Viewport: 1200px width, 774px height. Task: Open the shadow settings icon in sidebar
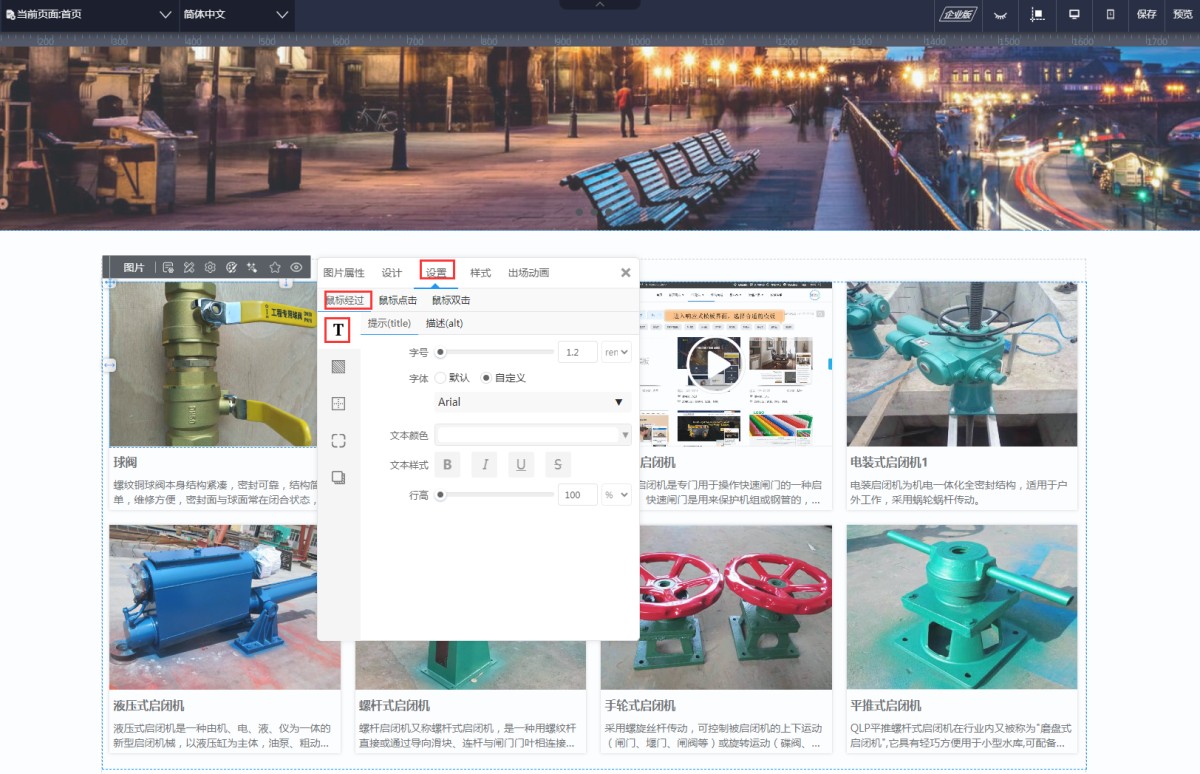pos(338,477)
